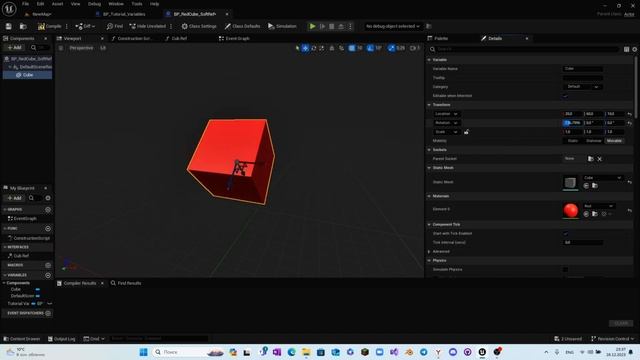The height and width of the screenshot is (360, 640).
Task: Open the Lit view mode selector
Action: coord(103,48)
